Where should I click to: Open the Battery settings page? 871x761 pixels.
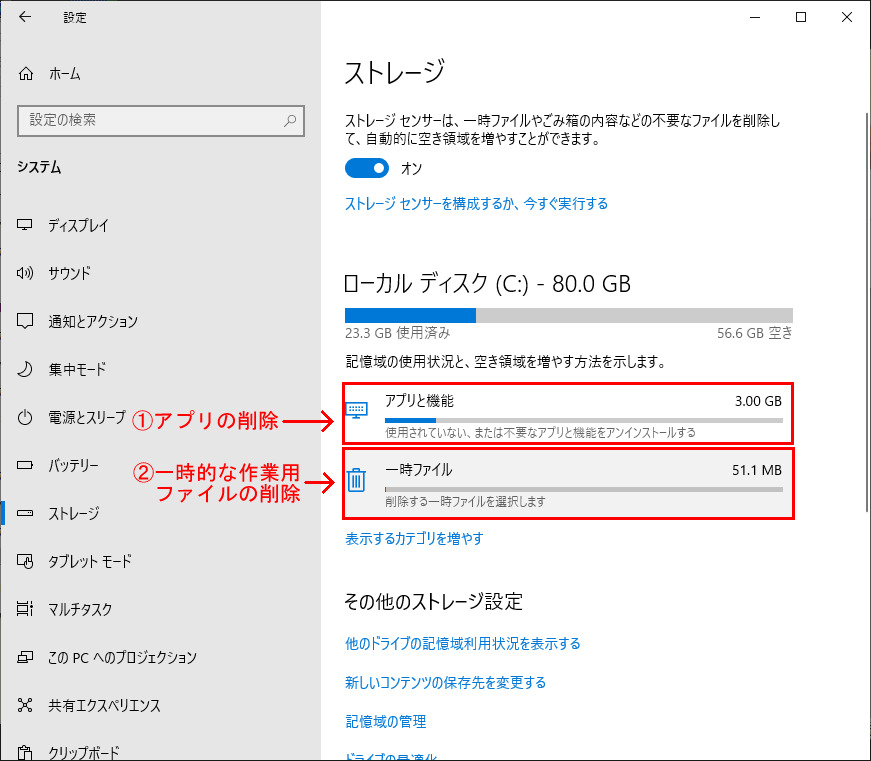pyautogui.click(x=74, y=466)
